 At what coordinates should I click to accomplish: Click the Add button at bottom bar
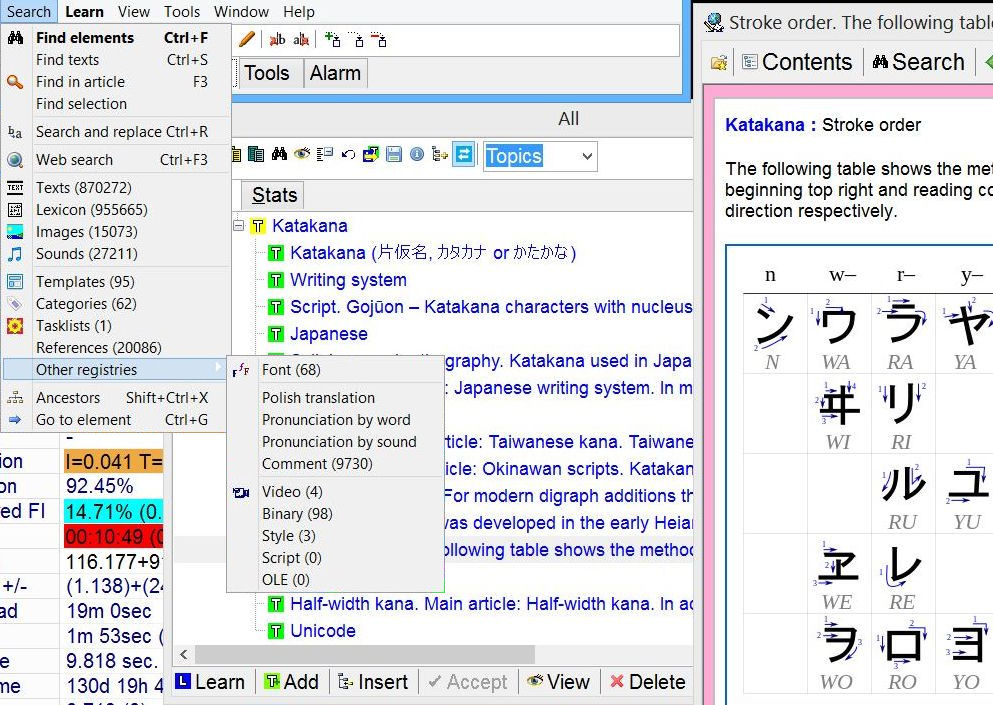[293, 682]
